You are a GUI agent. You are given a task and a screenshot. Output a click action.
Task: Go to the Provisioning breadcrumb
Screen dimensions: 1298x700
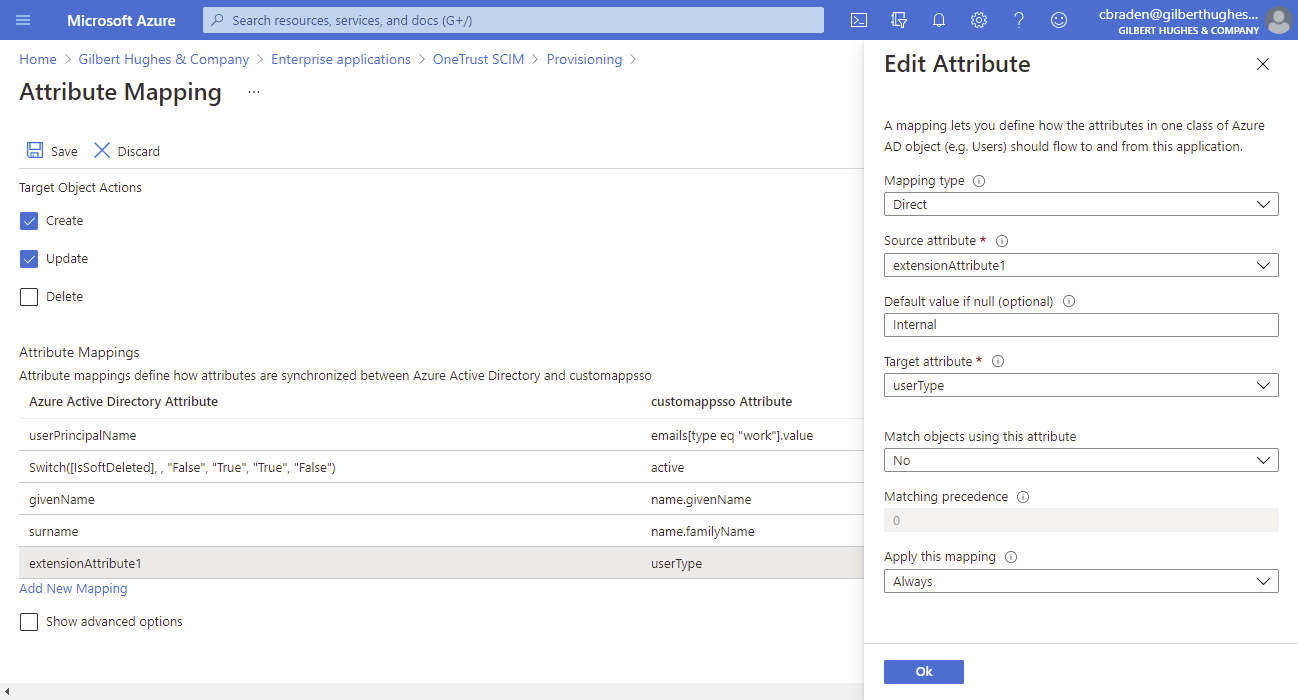pyautogui.click(x=584, y=59)
